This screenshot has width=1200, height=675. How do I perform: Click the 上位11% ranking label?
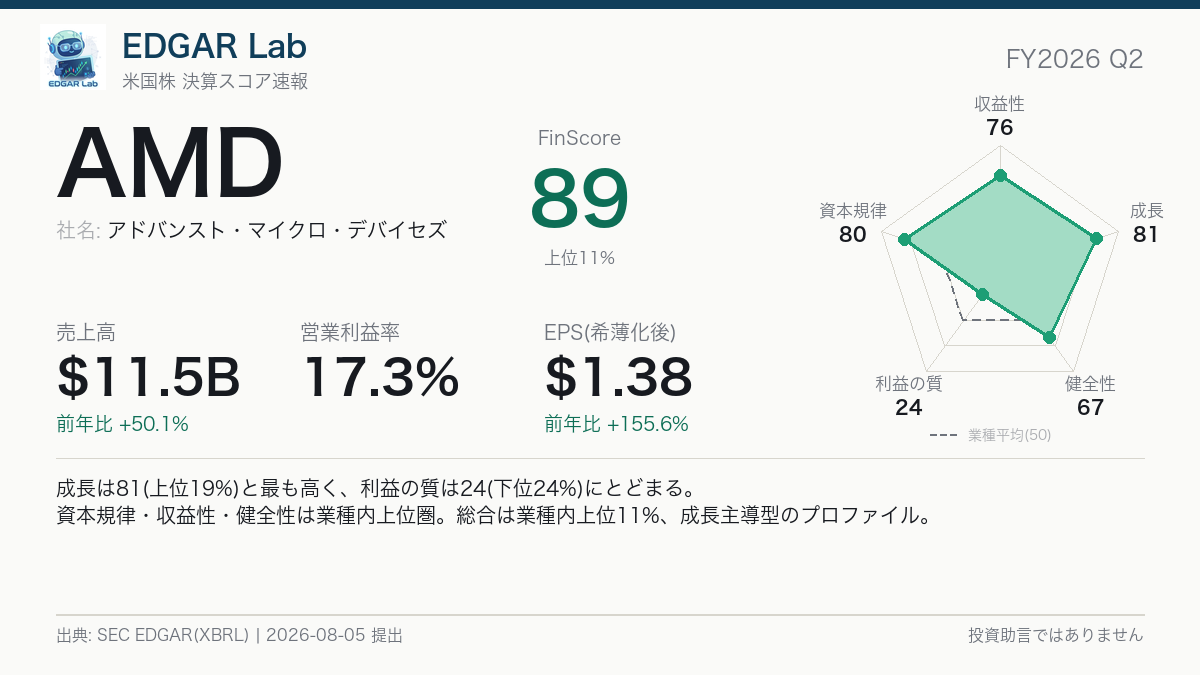[580, 258]
